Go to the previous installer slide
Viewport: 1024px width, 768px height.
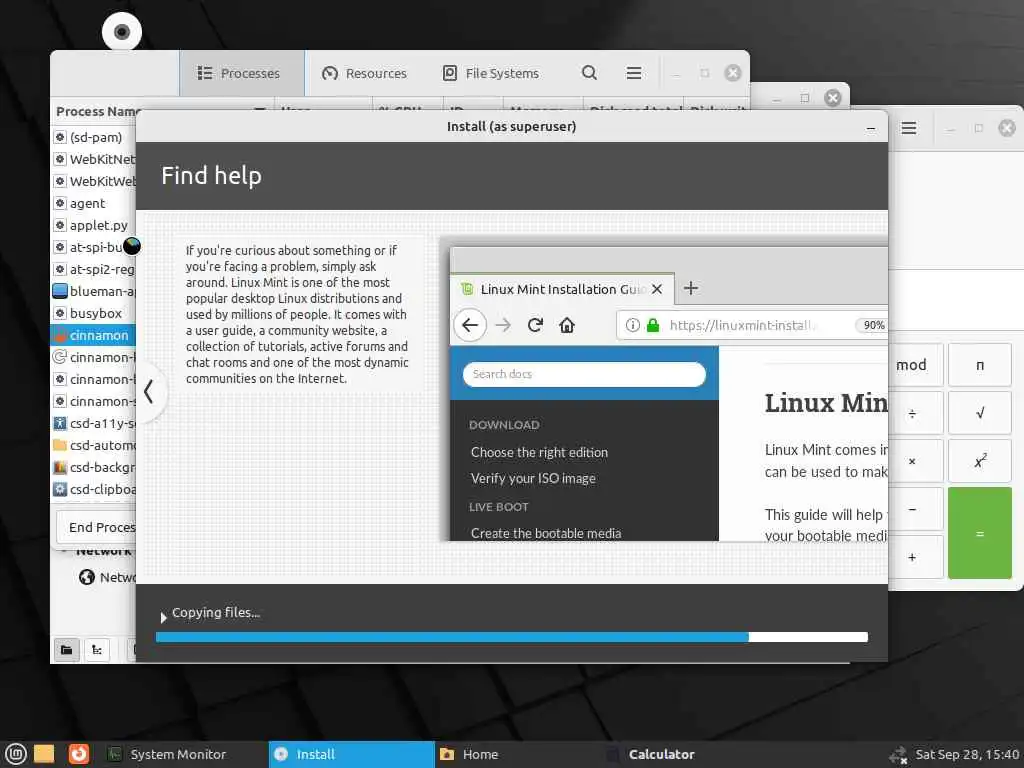(149, 391)
